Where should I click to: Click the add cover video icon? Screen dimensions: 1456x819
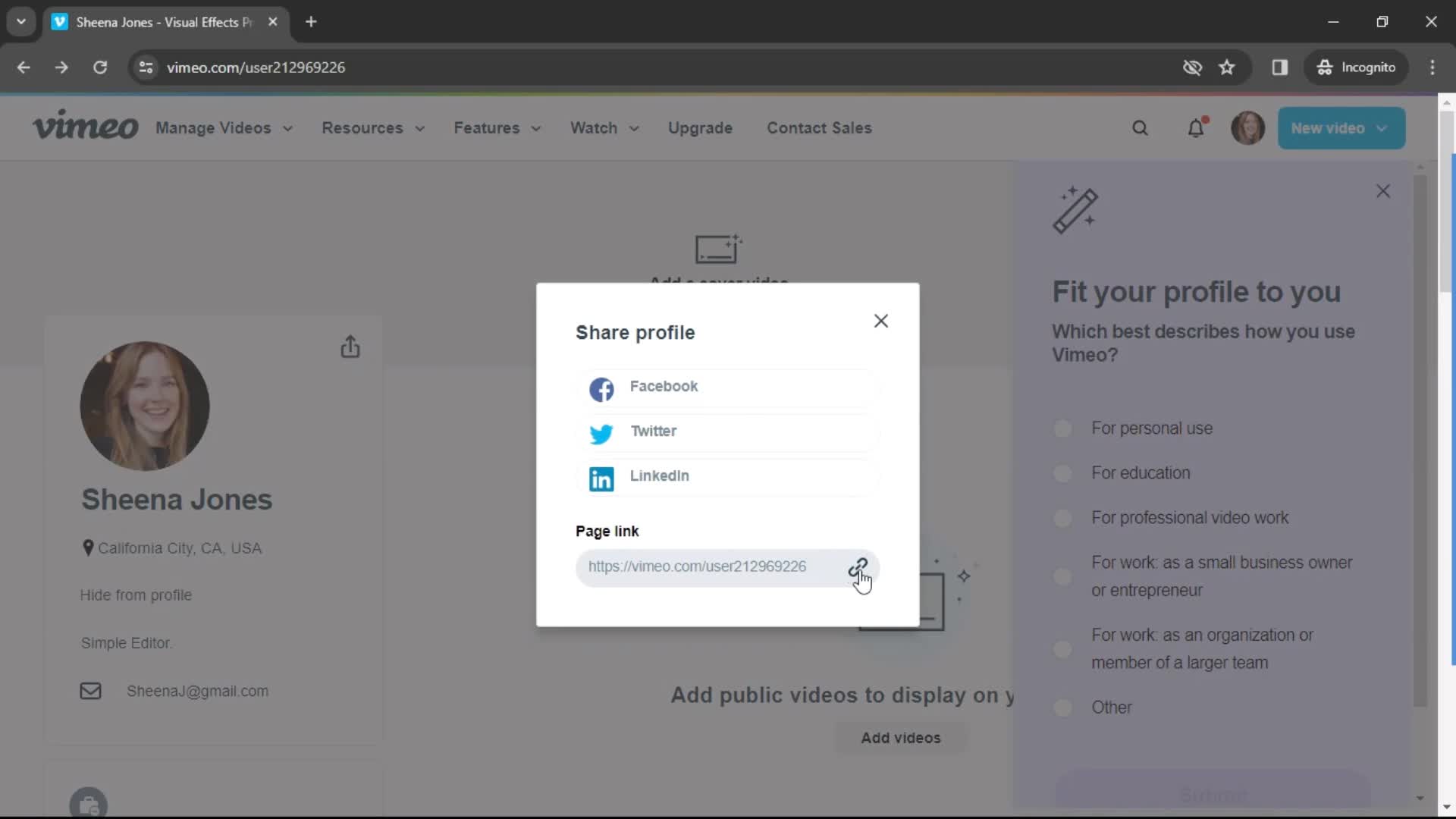coord(718,249)
